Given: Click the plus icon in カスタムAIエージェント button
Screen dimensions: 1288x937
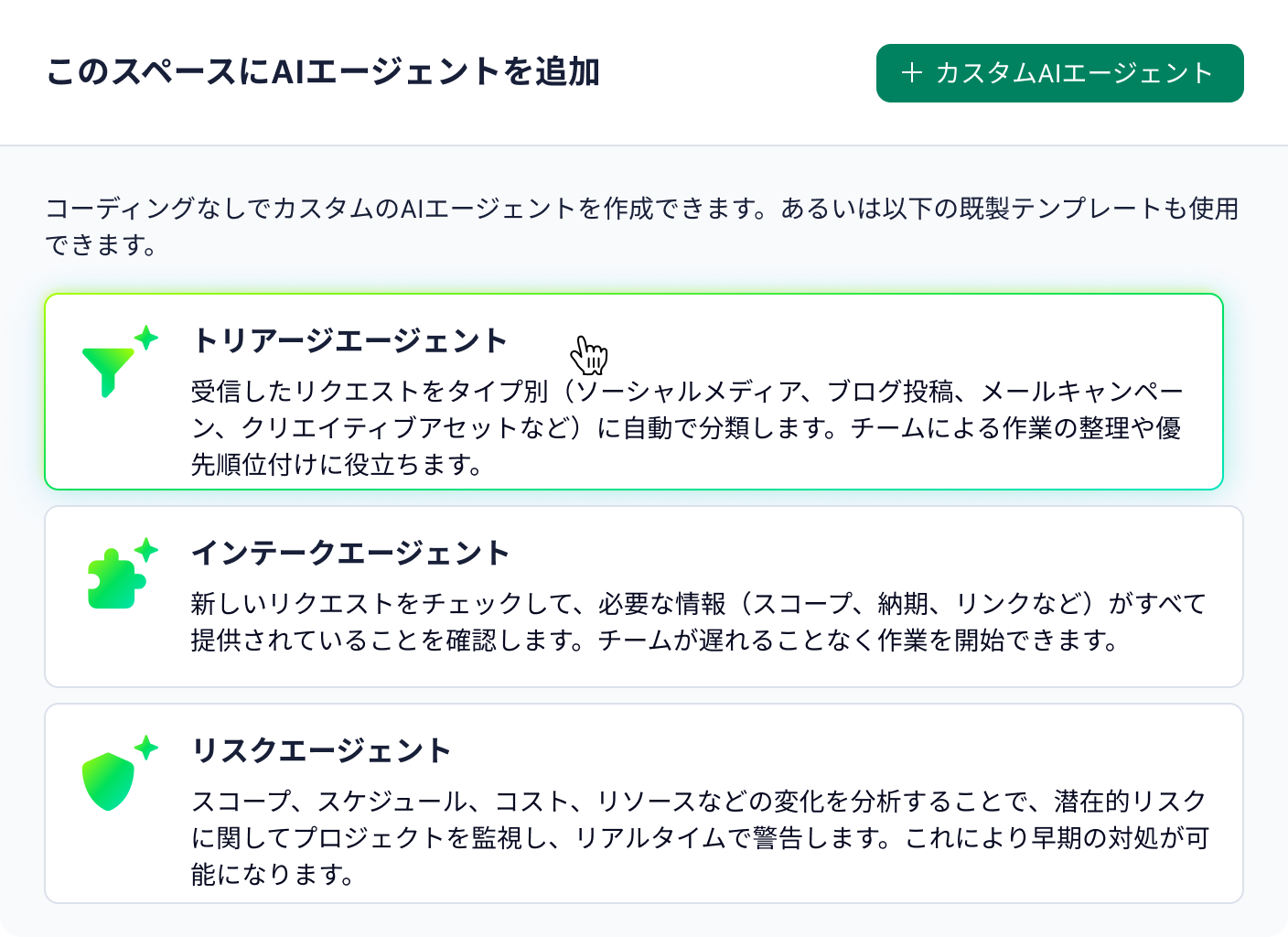Looking at the screenshot, I should (911, 72).
